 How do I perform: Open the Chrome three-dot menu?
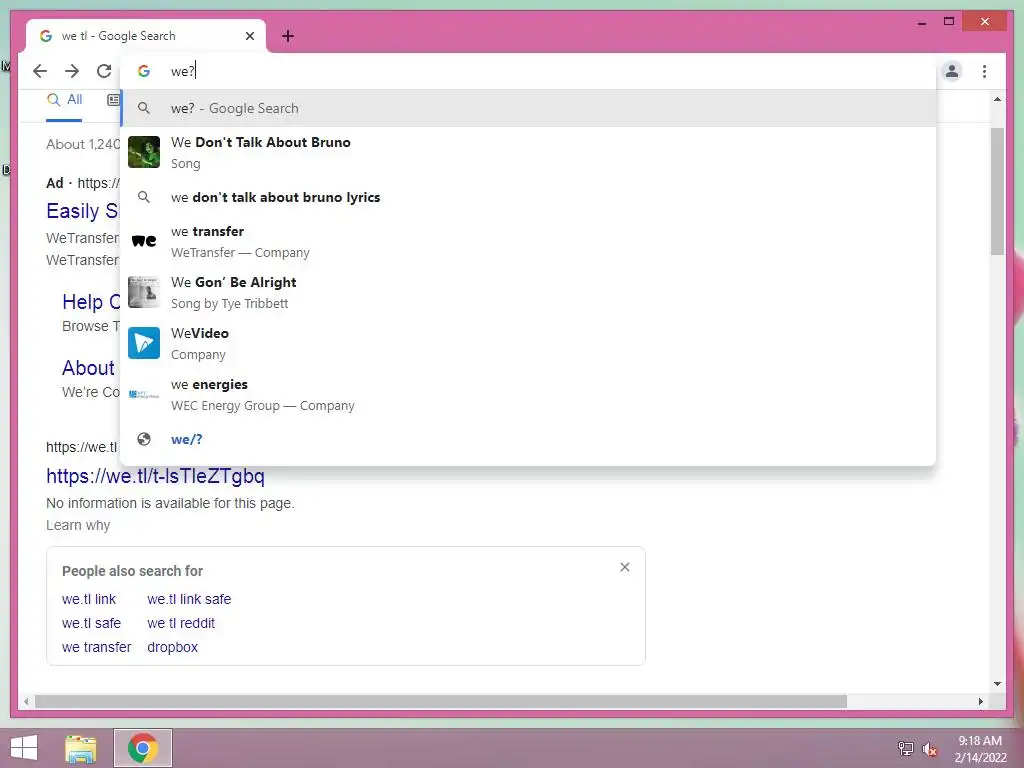point(984,71)
